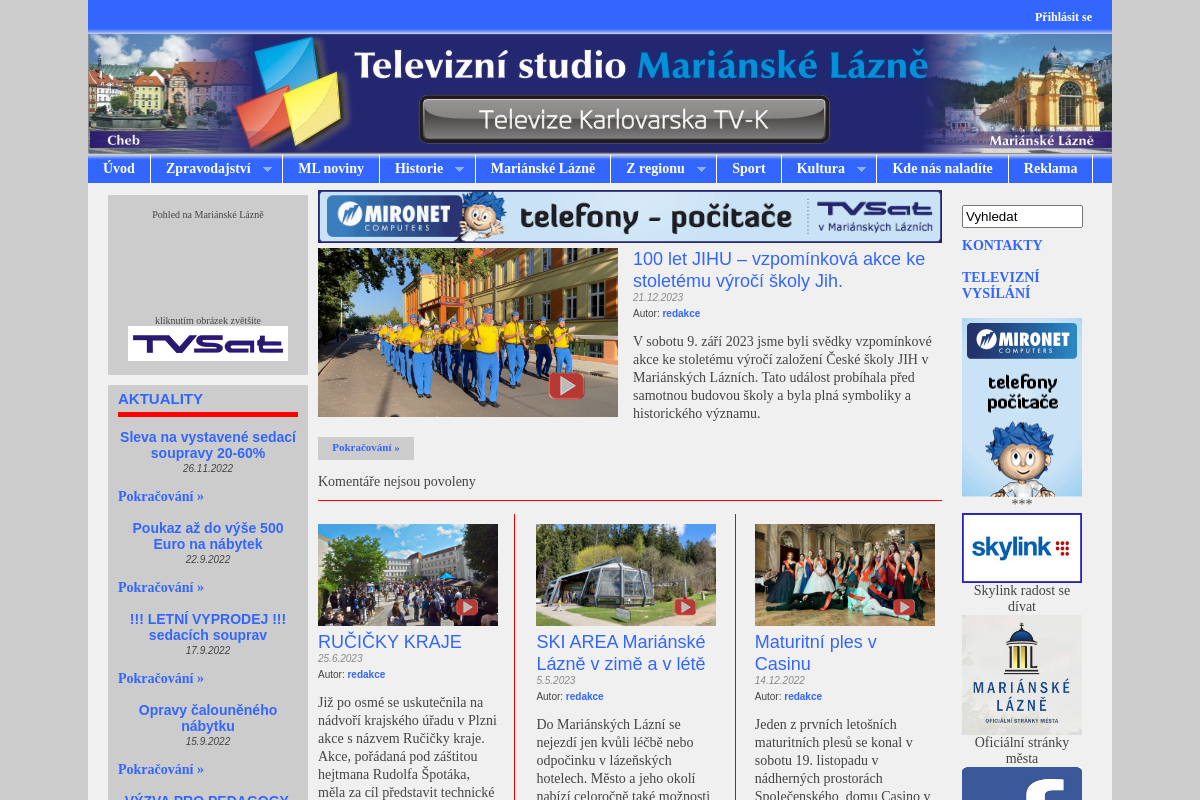Open the Mariánské Lázně official city logo

tap(1021, 674)
